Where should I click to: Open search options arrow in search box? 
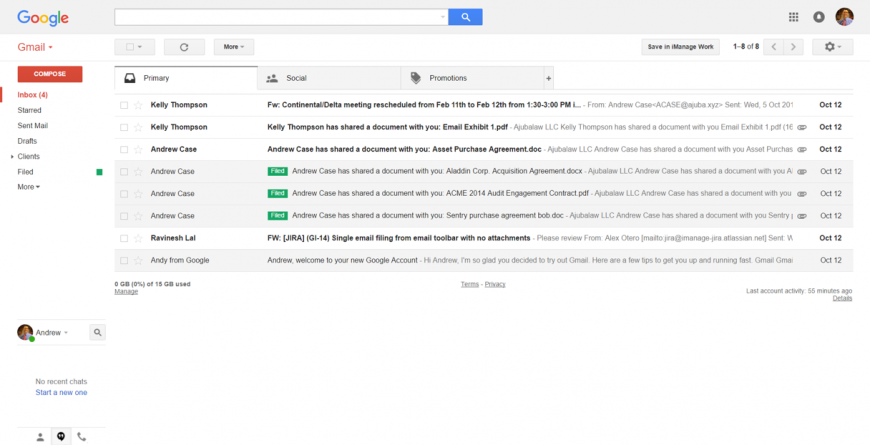click(442, 17)
